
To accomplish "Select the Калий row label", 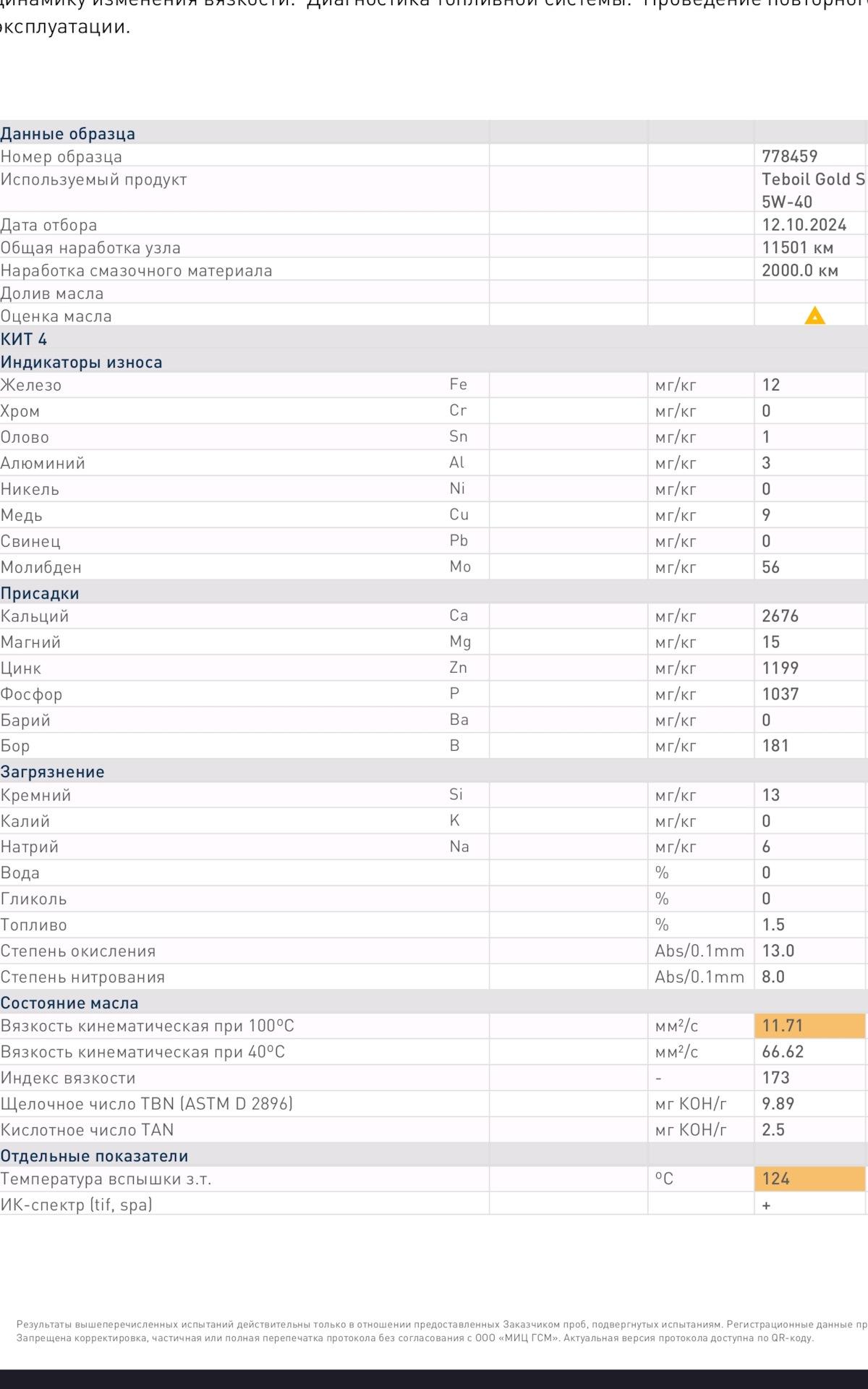I will [x=25, y=822].
